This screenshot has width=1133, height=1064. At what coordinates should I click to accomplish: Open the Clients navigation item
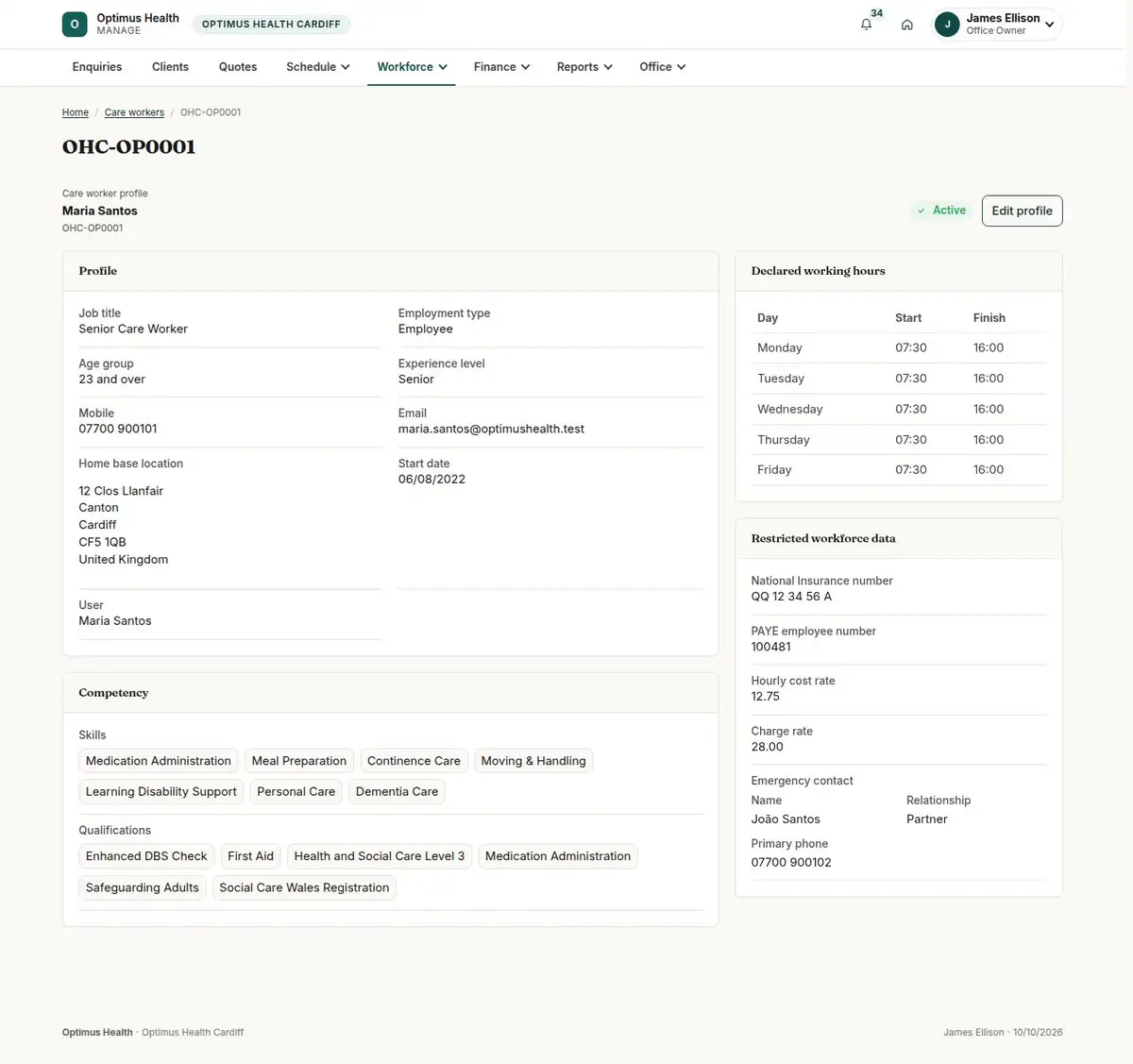tap(170, 67)
